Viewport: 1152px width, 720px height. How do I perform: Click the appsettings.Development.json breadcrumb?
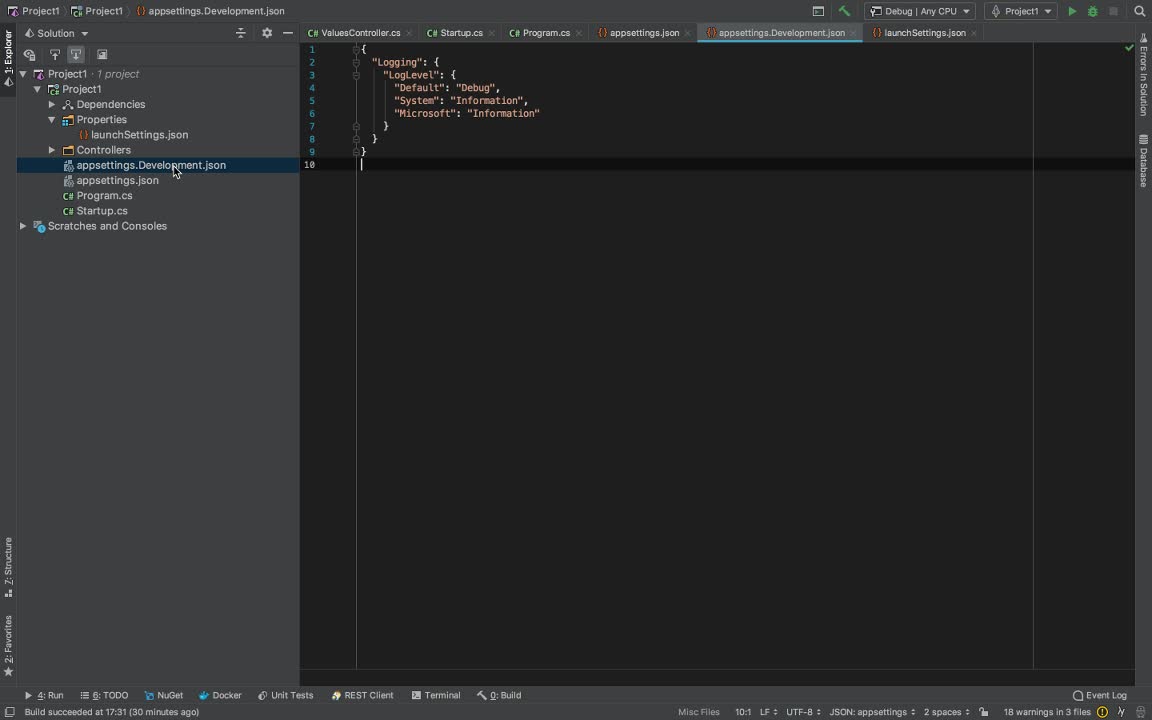click(210, 11)
